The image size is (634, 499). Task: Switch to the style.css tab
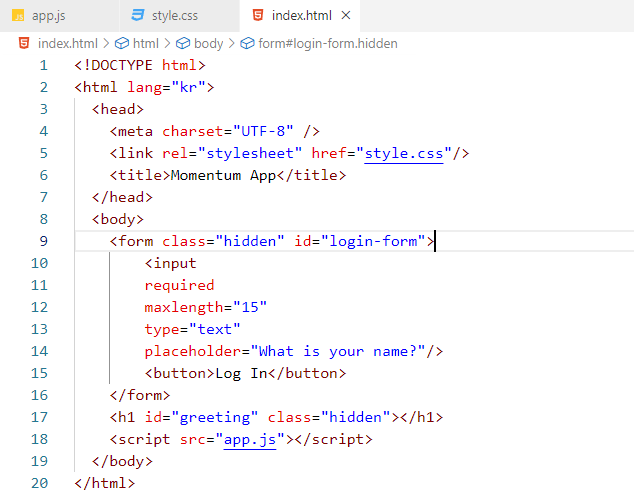click(180, 16)
